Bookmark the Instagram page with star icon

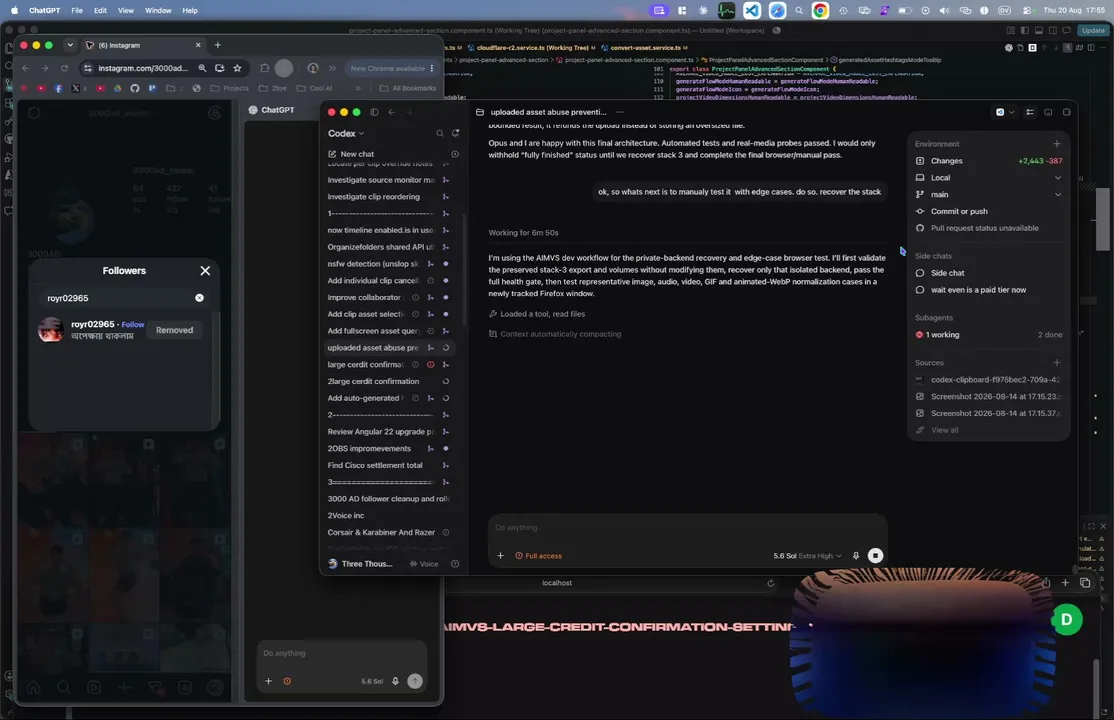[237, 68]
